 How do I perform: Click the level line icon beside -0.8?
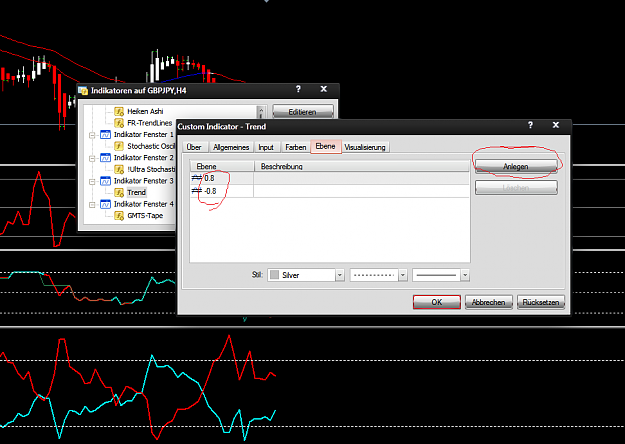tap(197, 191)
